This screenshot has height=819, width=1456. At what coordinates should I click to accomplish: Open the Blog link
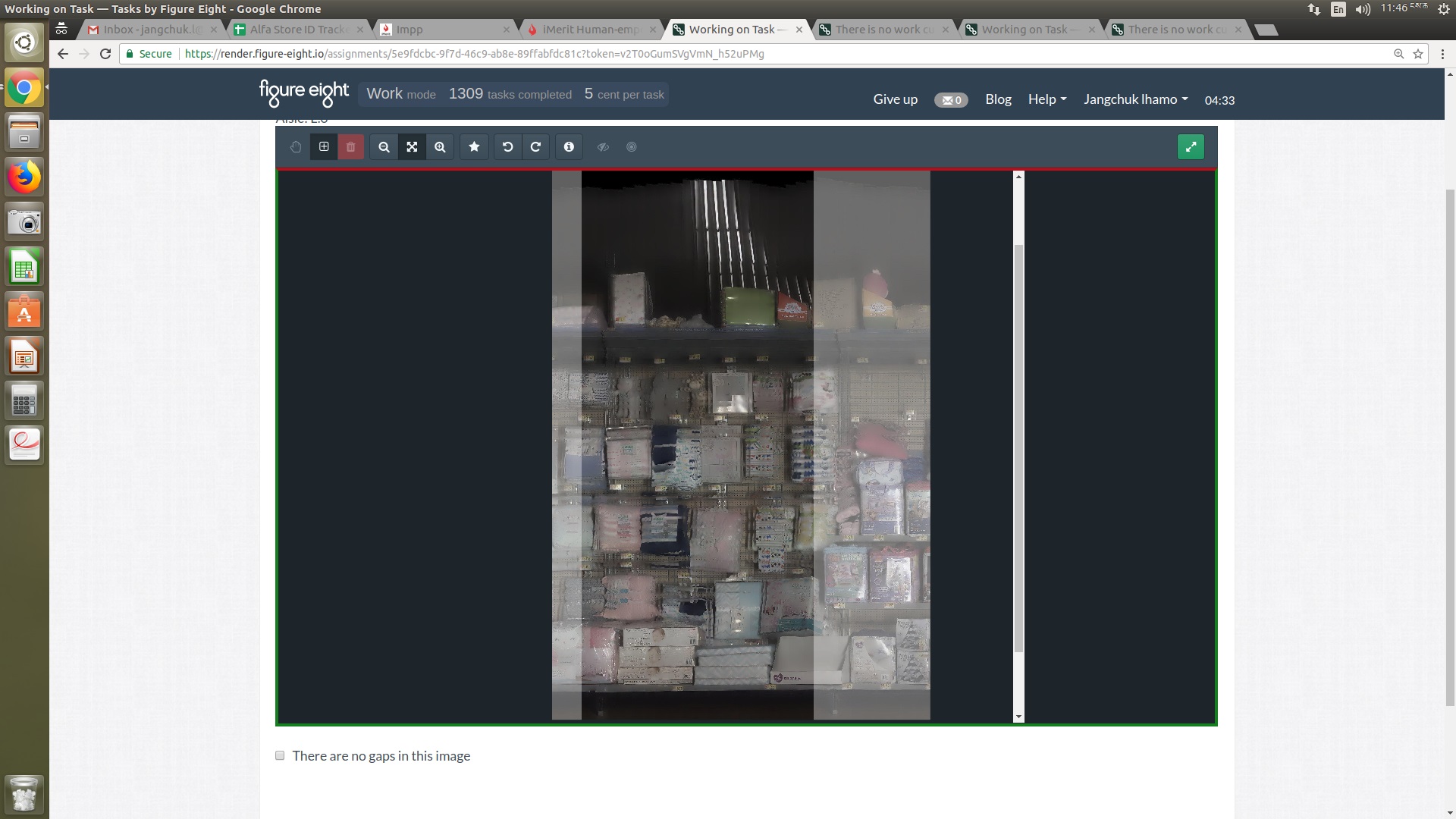(998, 99)
